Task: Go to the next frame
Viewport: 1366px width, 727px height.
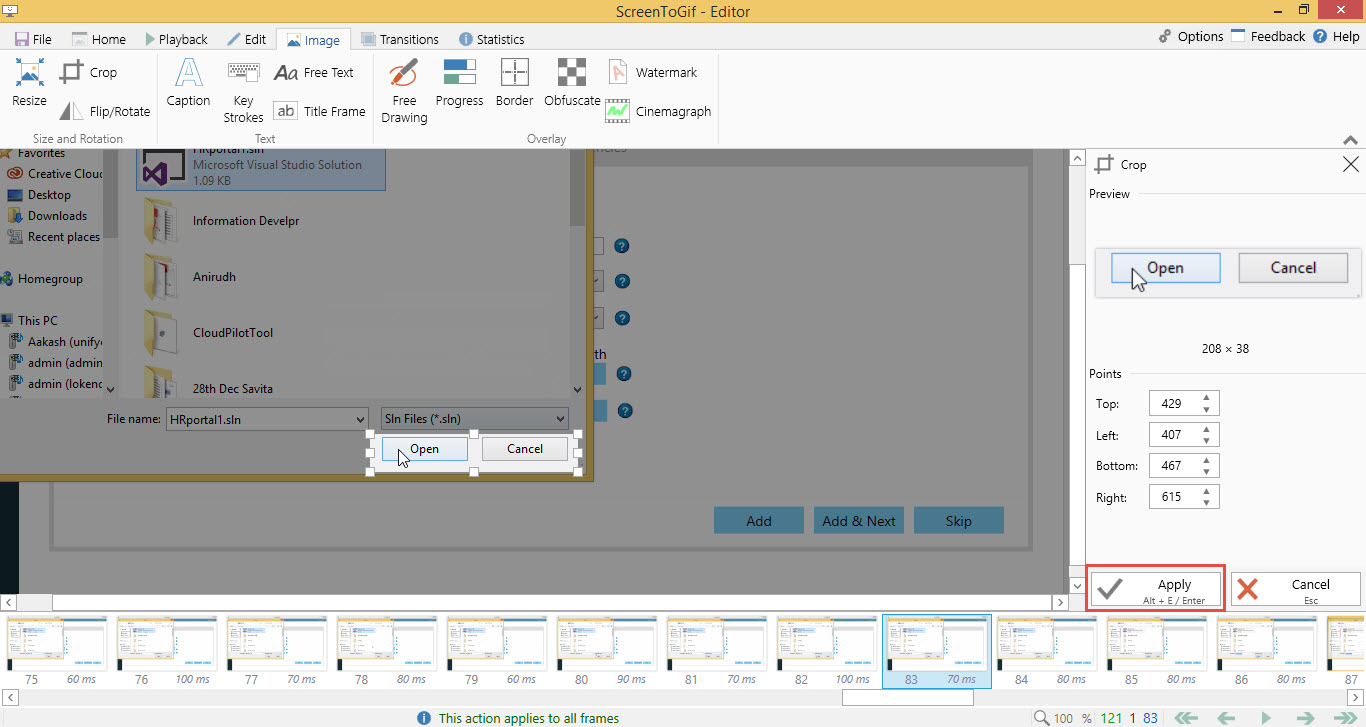Action: (x=1305, y=718)
